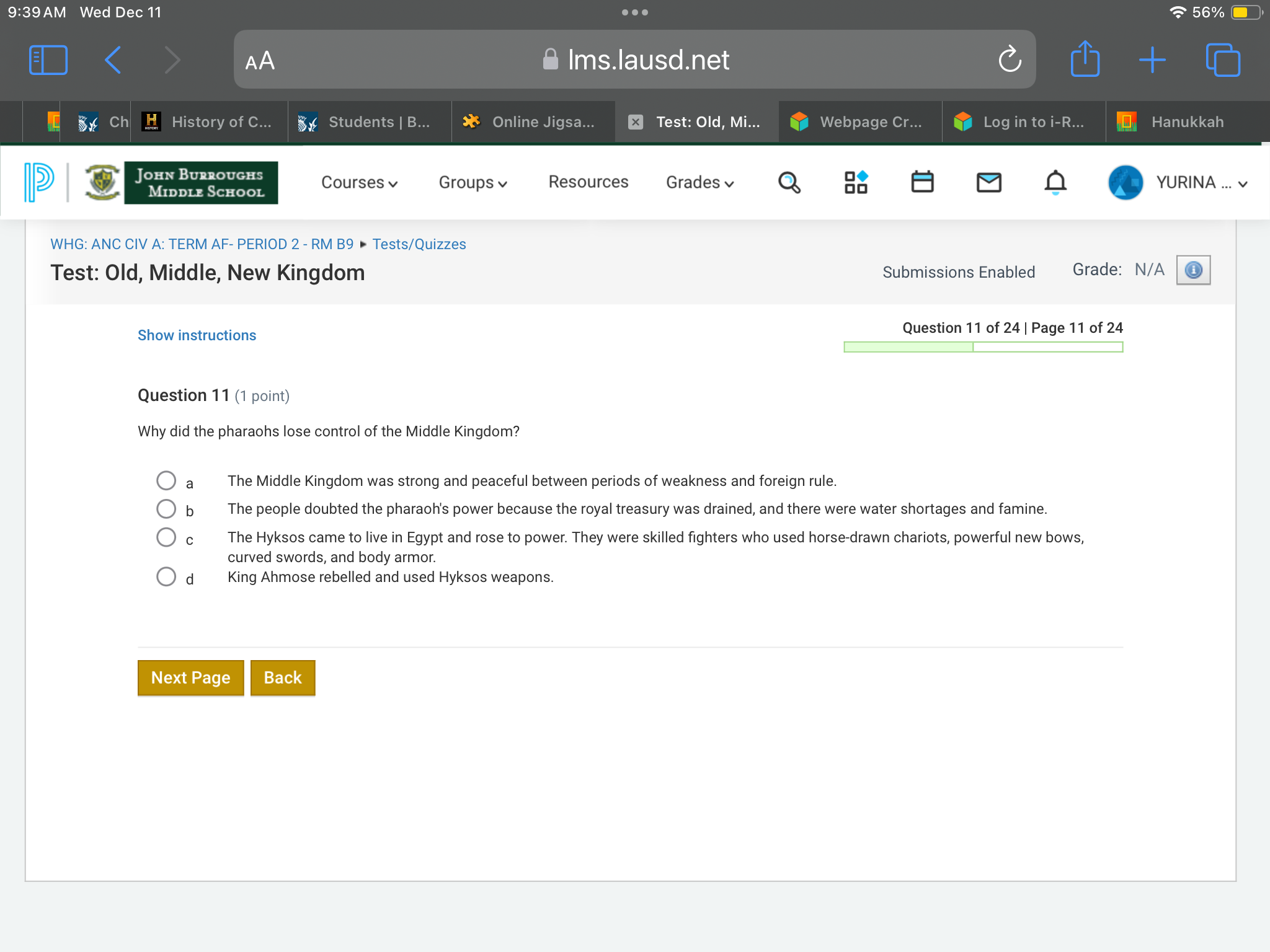
Task: Select answer option d radio button
Action: point(166,576)
